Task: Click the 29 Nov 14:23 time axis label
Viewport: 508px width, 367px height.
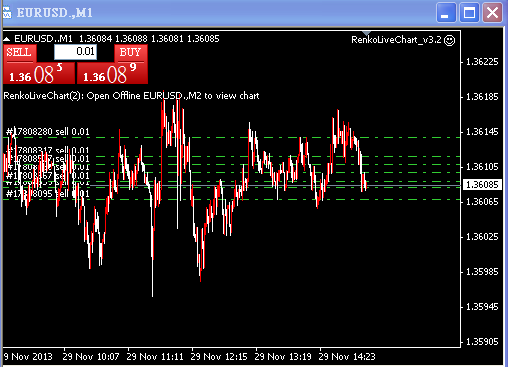Action: [x=347, y=357]
